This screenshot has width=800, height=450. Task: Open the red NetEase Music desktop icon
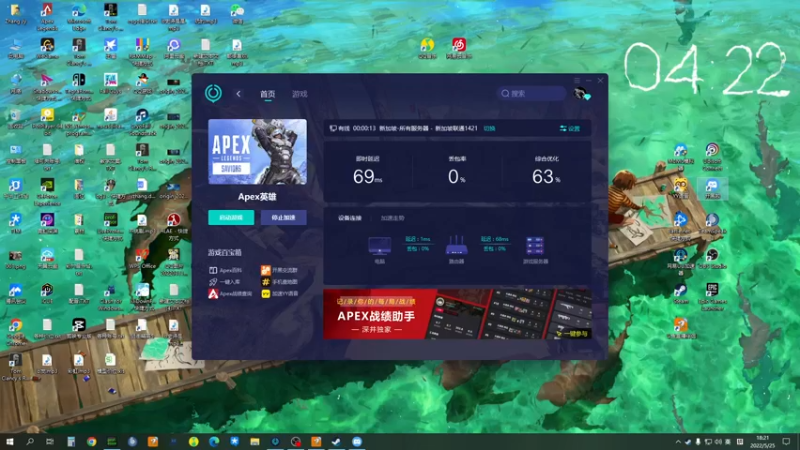(459, 48)
